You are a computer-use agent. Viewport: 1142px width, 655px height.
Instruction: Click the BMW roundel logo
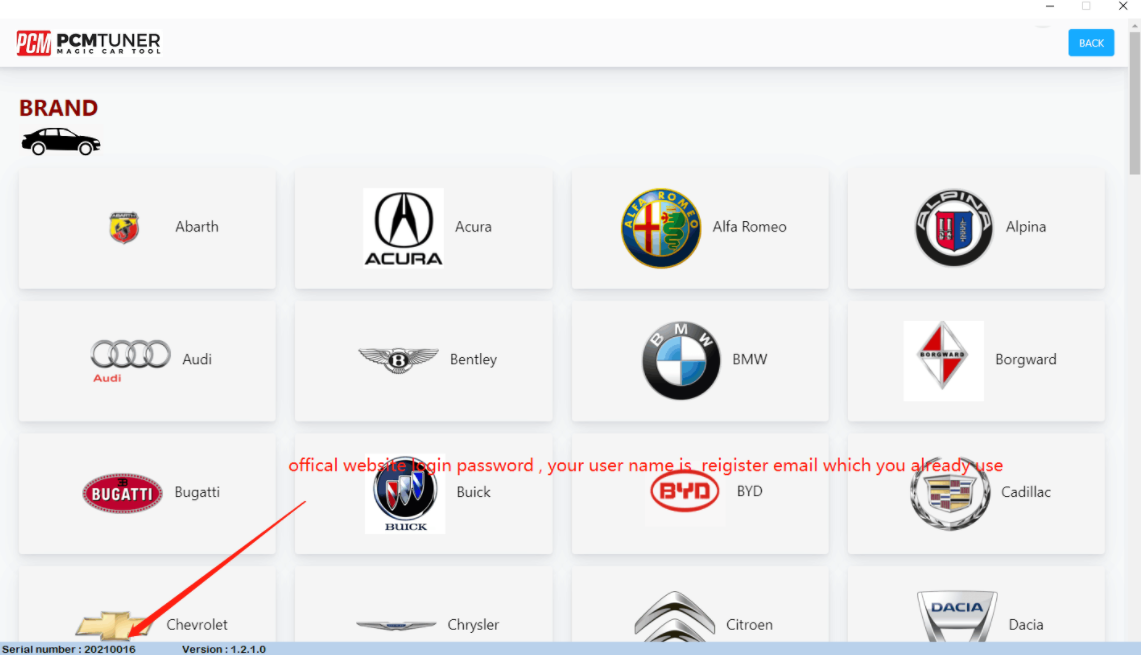681,361
